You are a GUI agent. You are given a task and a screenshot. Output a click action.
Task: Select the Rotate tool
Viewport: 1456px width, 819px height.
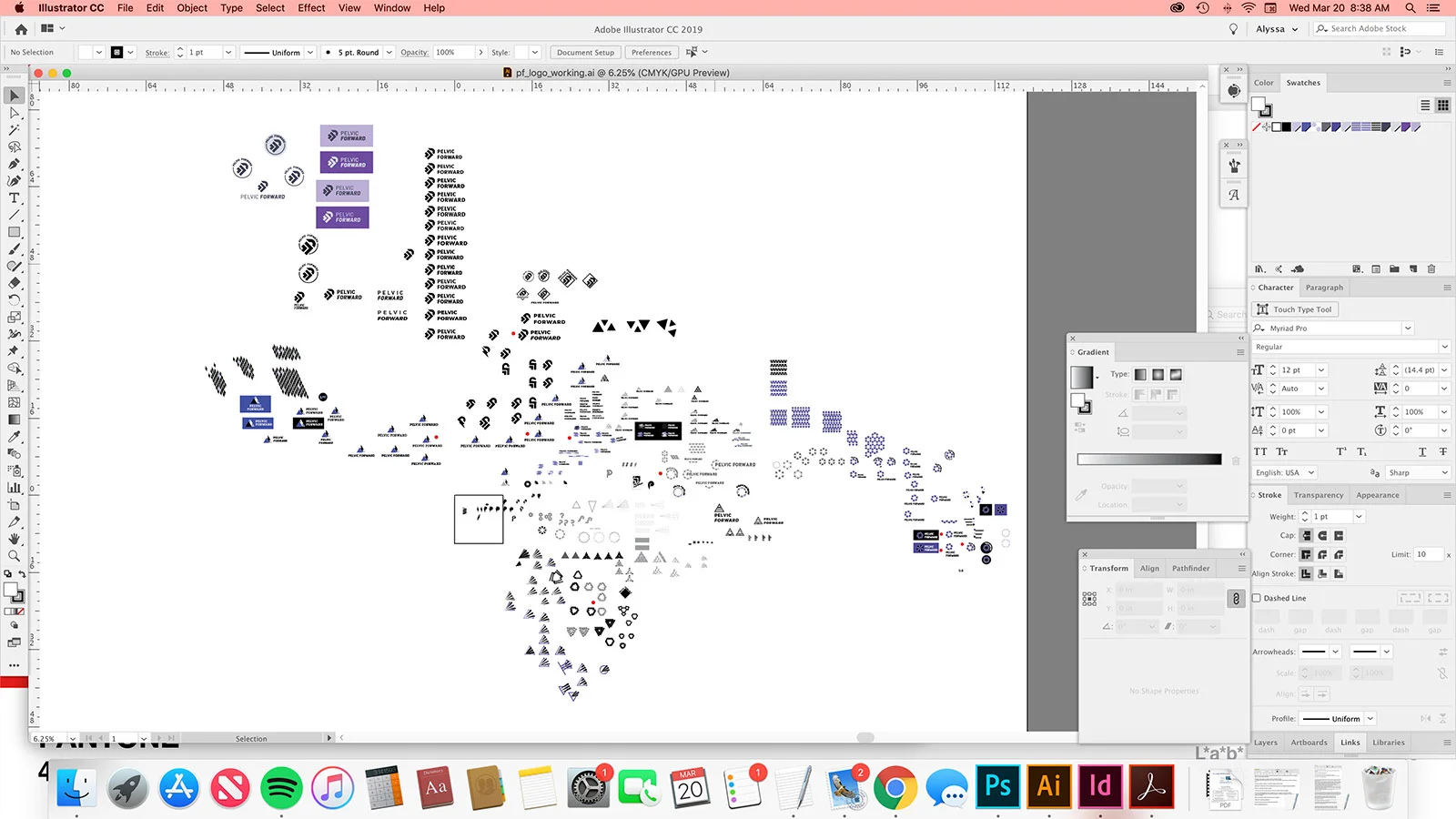pos(15,300)
